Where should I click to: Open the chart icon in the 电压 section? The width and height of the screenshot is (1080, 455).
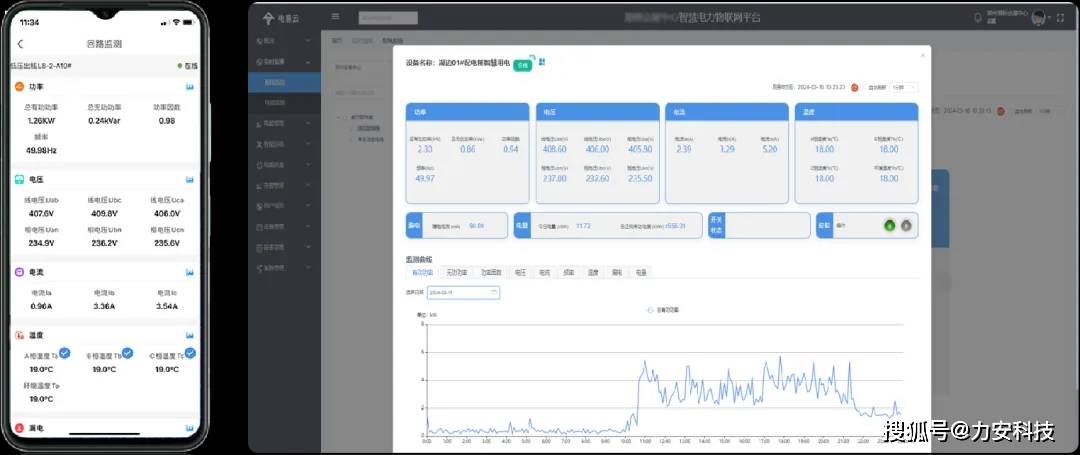pyautogui.click(x=189, y=180)
